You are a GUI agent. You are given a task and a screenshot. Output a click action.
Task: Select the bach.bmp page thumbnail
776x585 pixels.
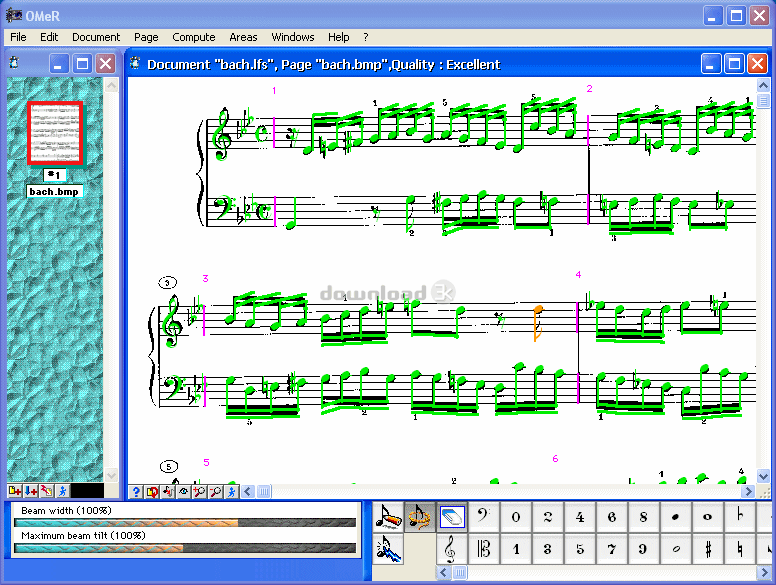pyautogui.click(x=55, y=133)
